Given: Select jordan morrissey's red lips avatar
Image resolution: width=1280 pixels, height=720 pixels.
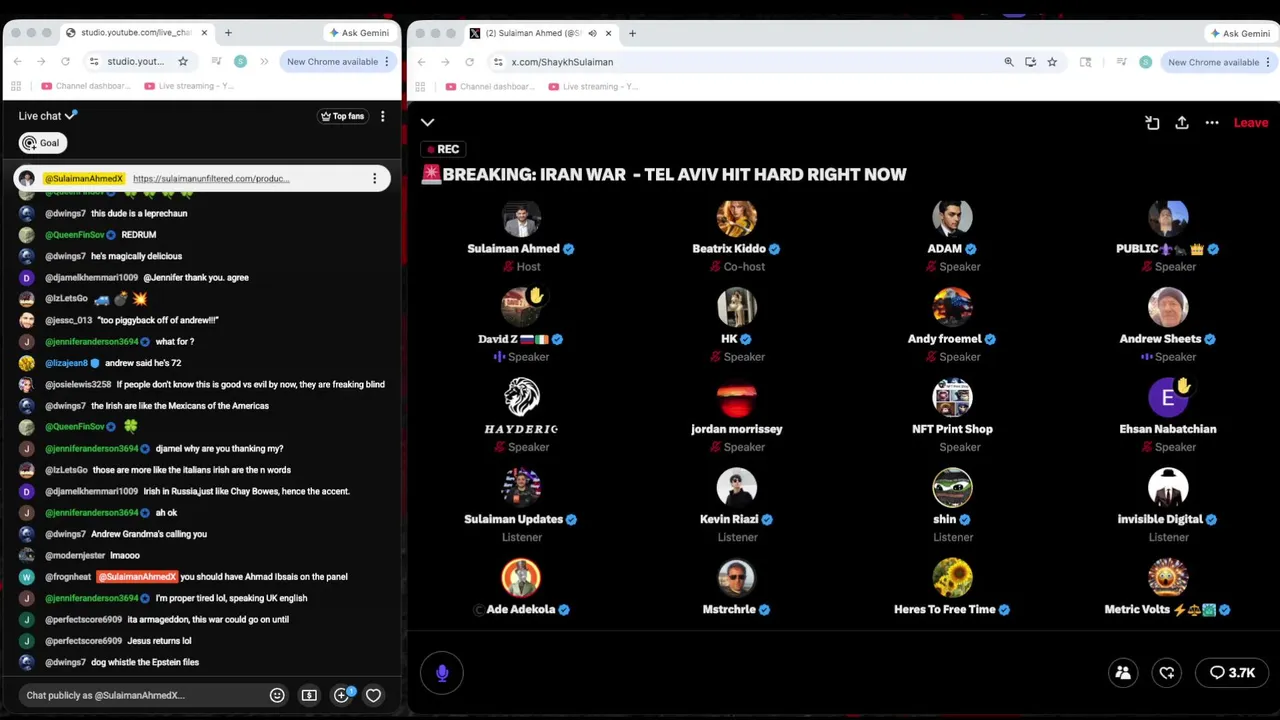Looking at the screenshot, I should (737, 397).
